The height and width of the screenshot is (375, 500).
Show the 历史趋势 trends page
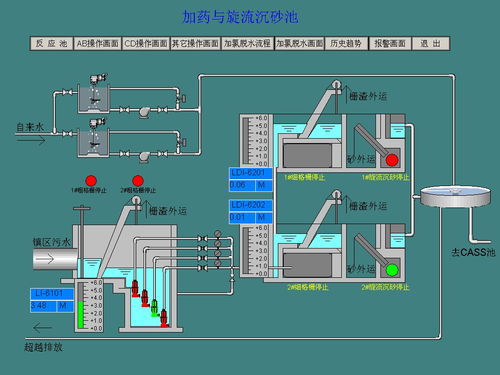(346, 43)
